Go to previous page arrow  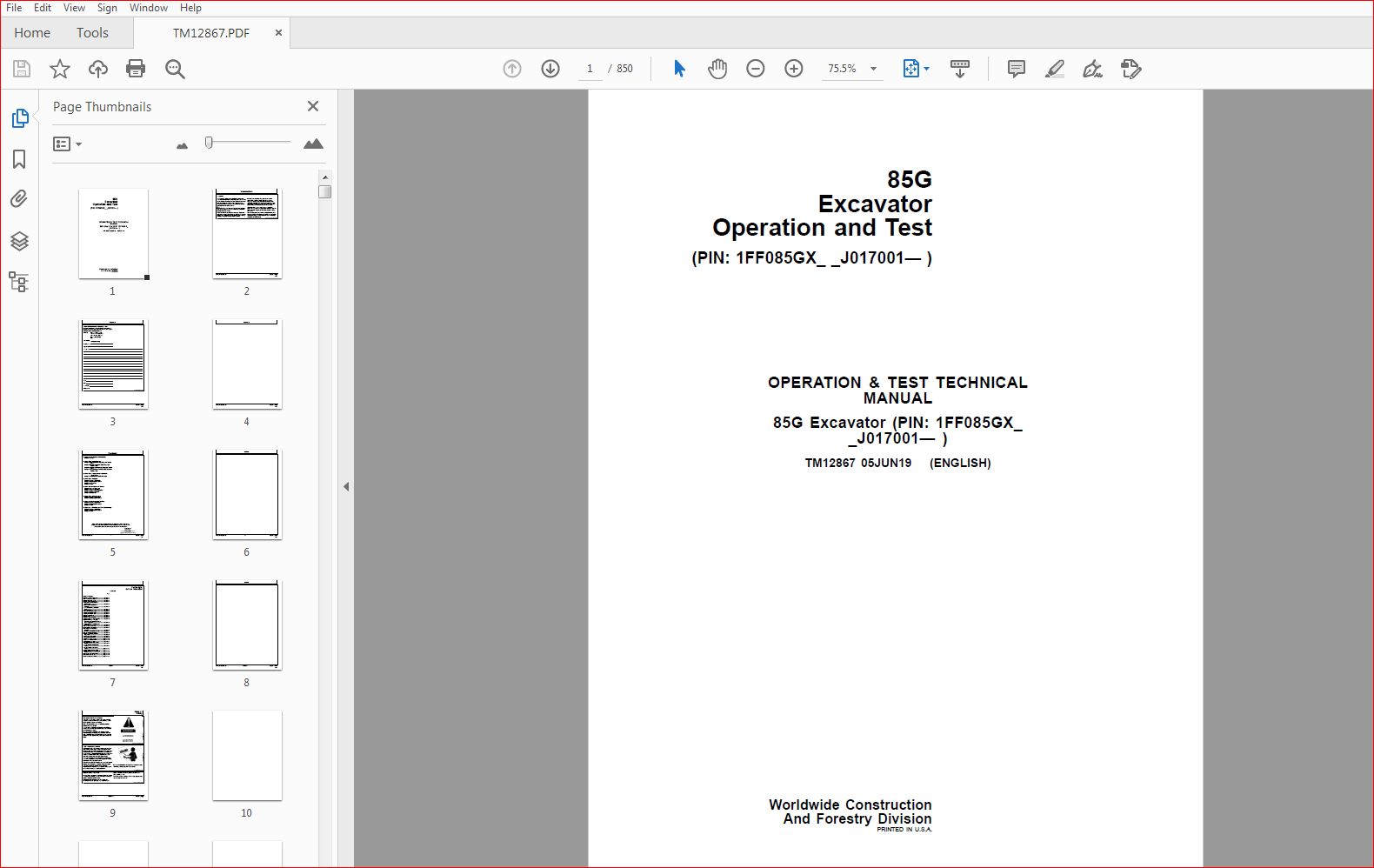pos(512,69)
